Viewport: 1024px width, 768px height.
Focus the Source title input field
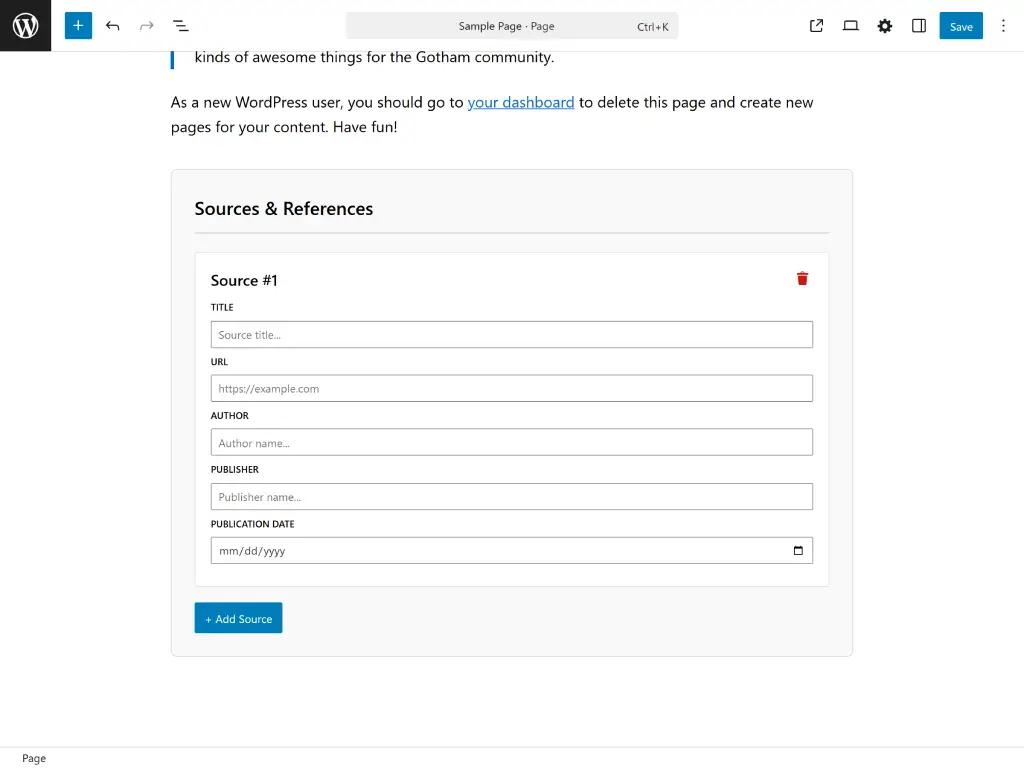click(511, 335)
